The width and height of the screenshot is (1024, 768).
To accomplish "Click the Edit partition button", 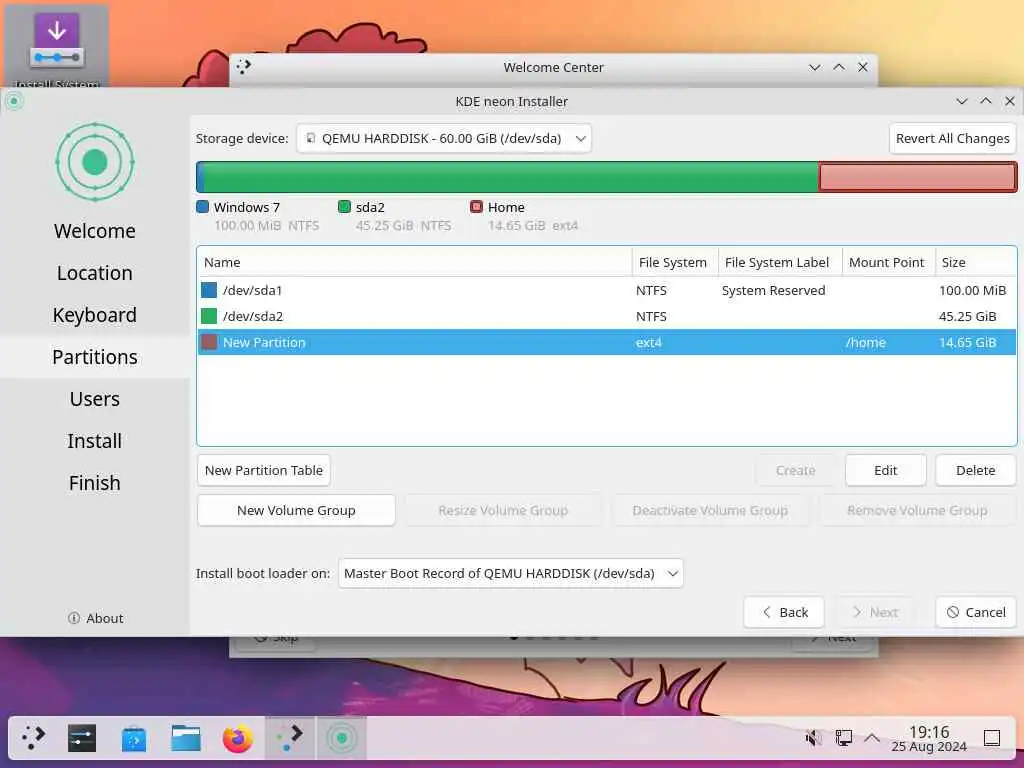I will coord(886,470).
